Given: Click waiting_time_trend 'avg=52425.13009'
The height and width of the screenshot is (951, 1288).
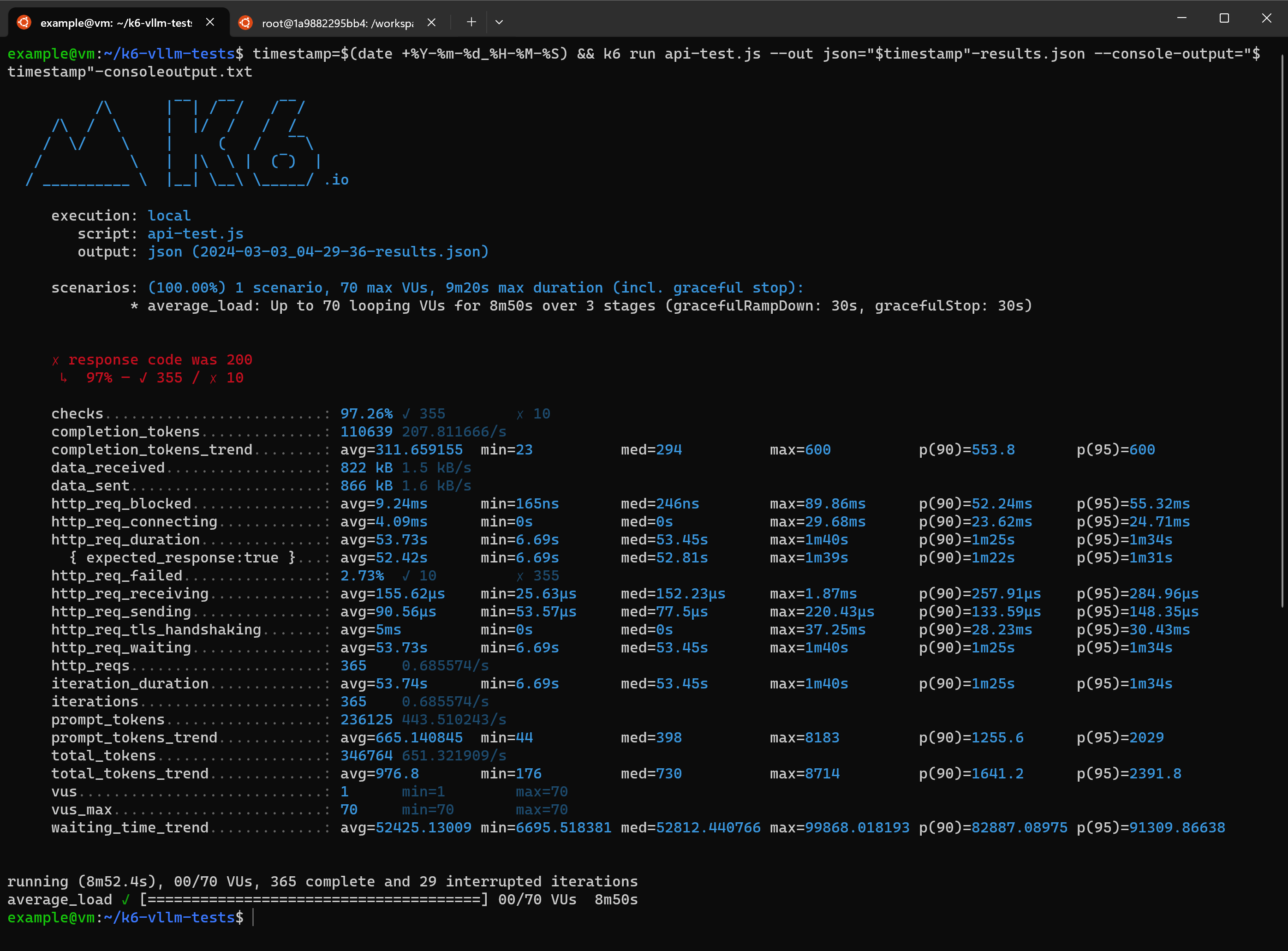Looking at the screenshot, I should (x=406, y=827).
